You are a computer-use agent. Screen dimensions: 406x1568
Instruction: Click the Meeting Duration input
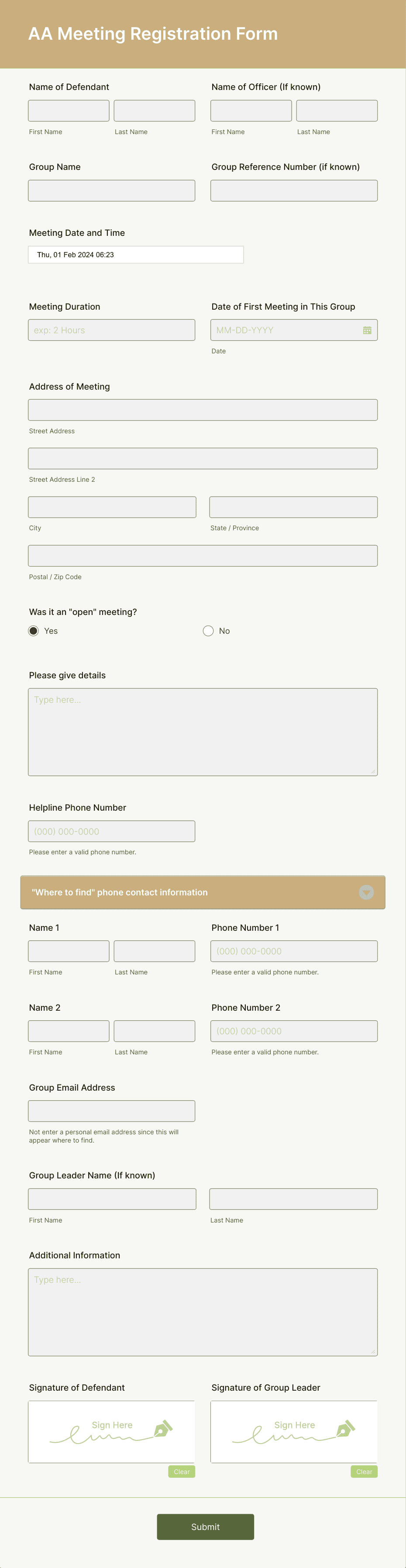coord(111,330)
